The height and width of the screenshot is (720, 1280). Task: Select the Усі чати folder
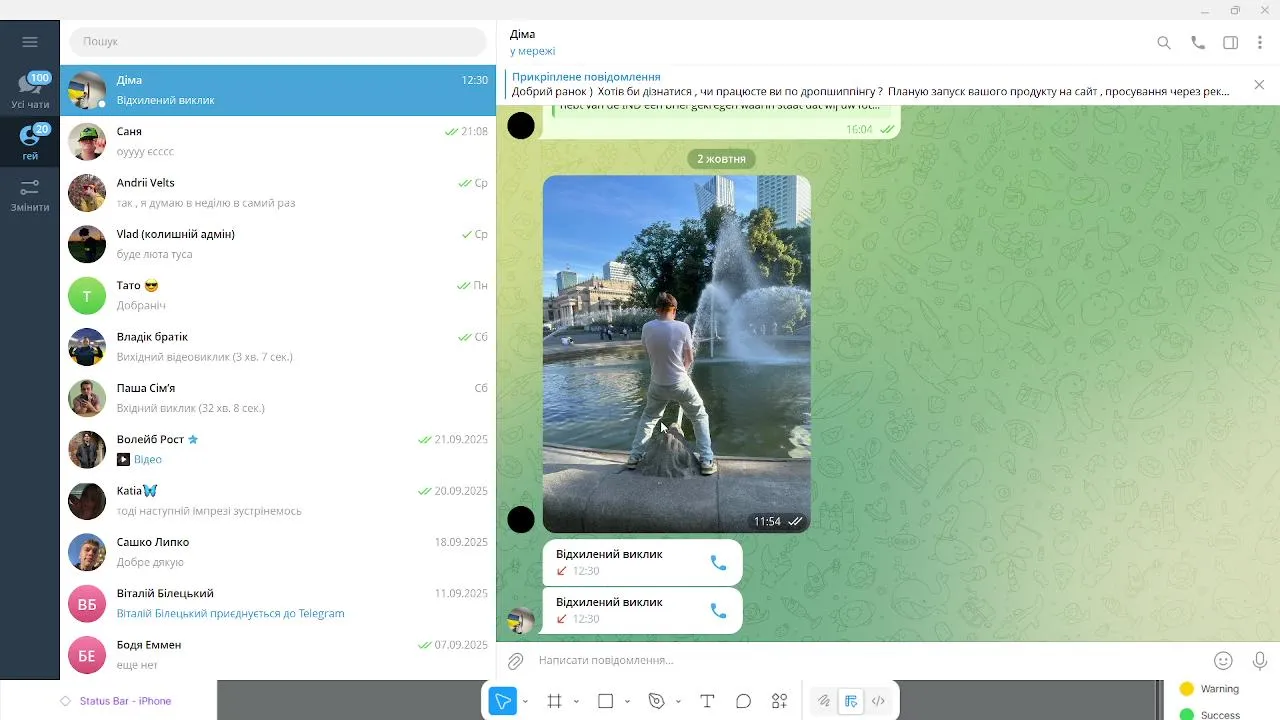pos(30,91)
